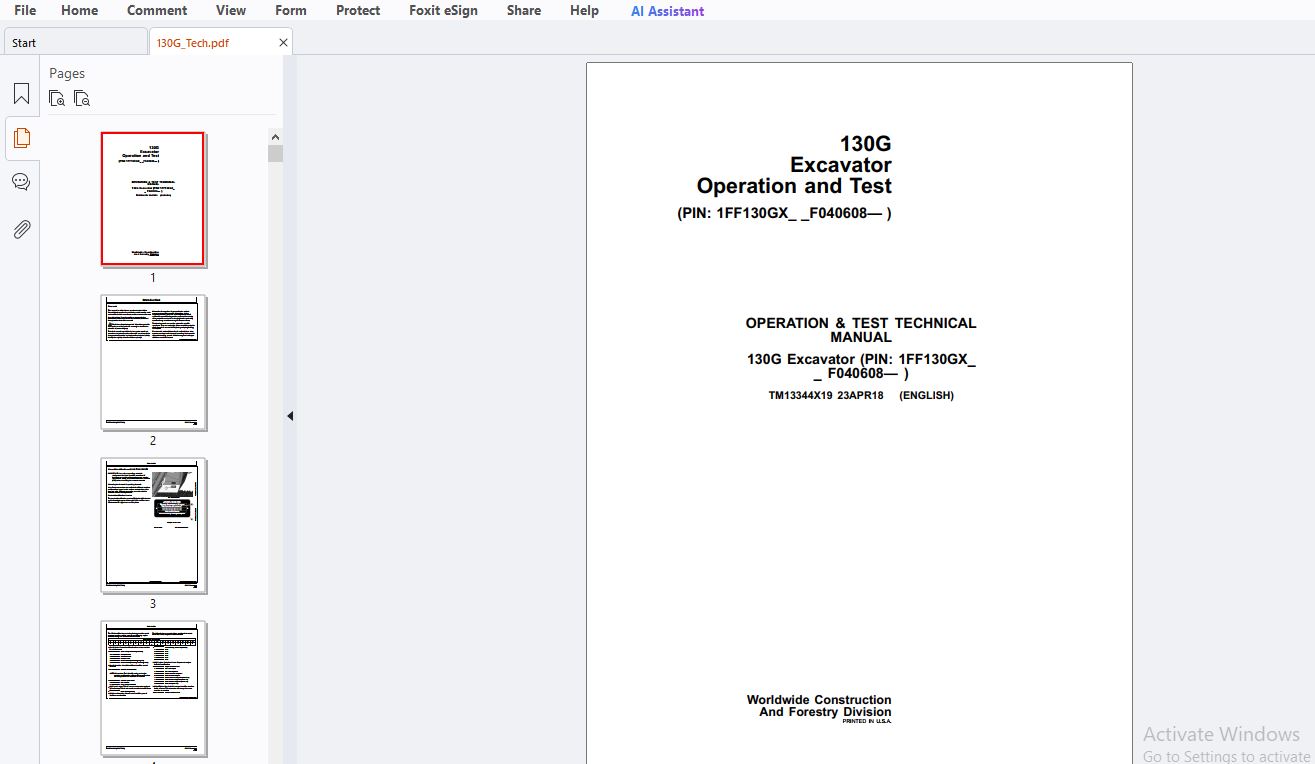1315x764 pixels.
Task: Launch the AI Assistant tab
Action: tap(667, 11)
